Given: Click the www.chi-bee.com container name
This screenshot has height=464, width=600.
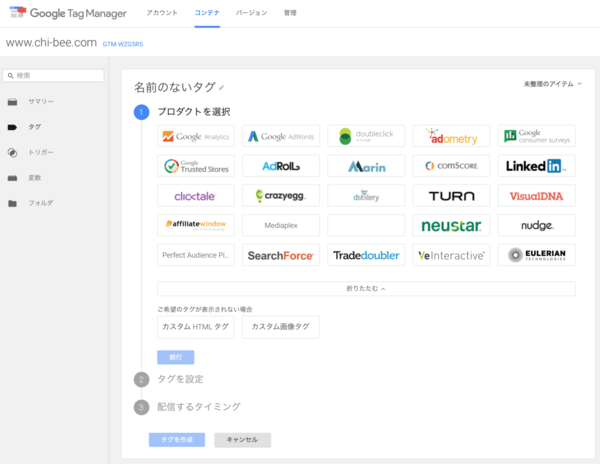Looking at the screenshot, I should [x=51, y=42].
